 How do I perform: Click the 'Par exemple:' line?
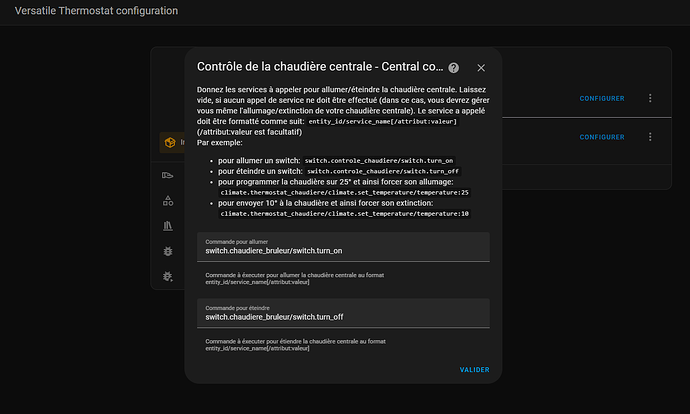click(x=220, y=143)
